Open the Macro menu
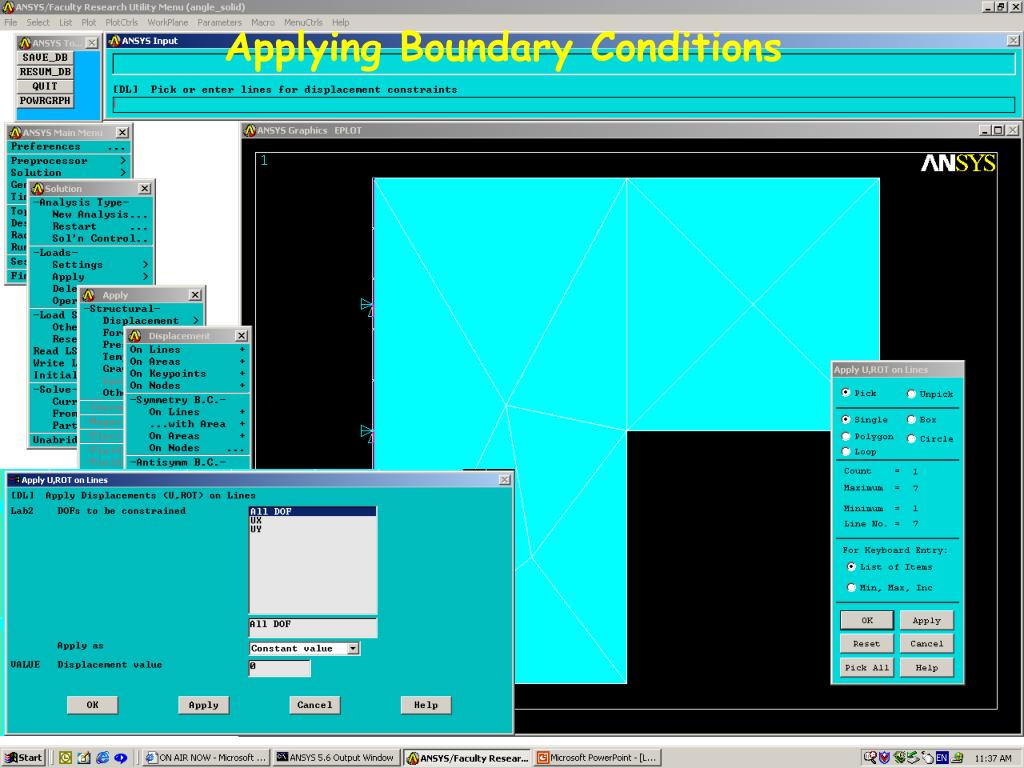The height and width of the screenshot is (768, 1024). click(263, 22)
